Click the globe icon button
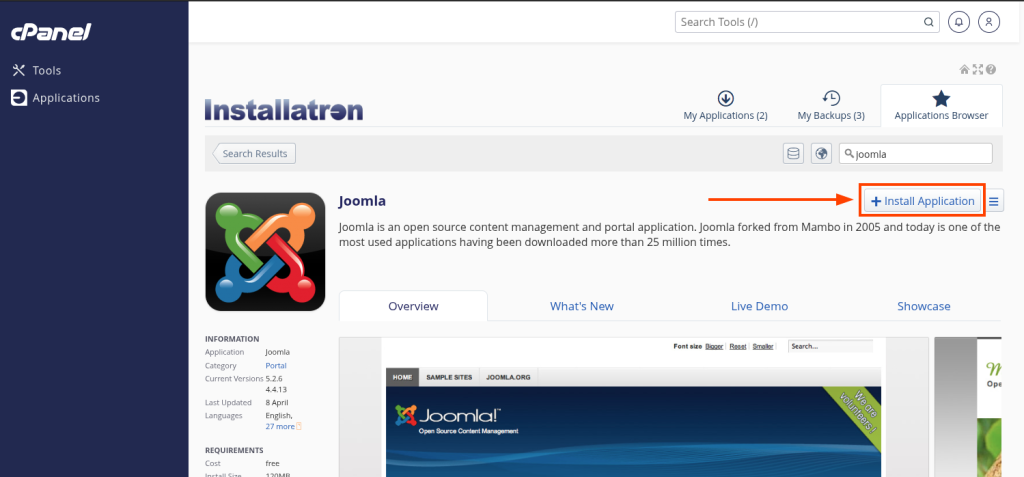Viewport: 1024px width, 477px height. 822,154
